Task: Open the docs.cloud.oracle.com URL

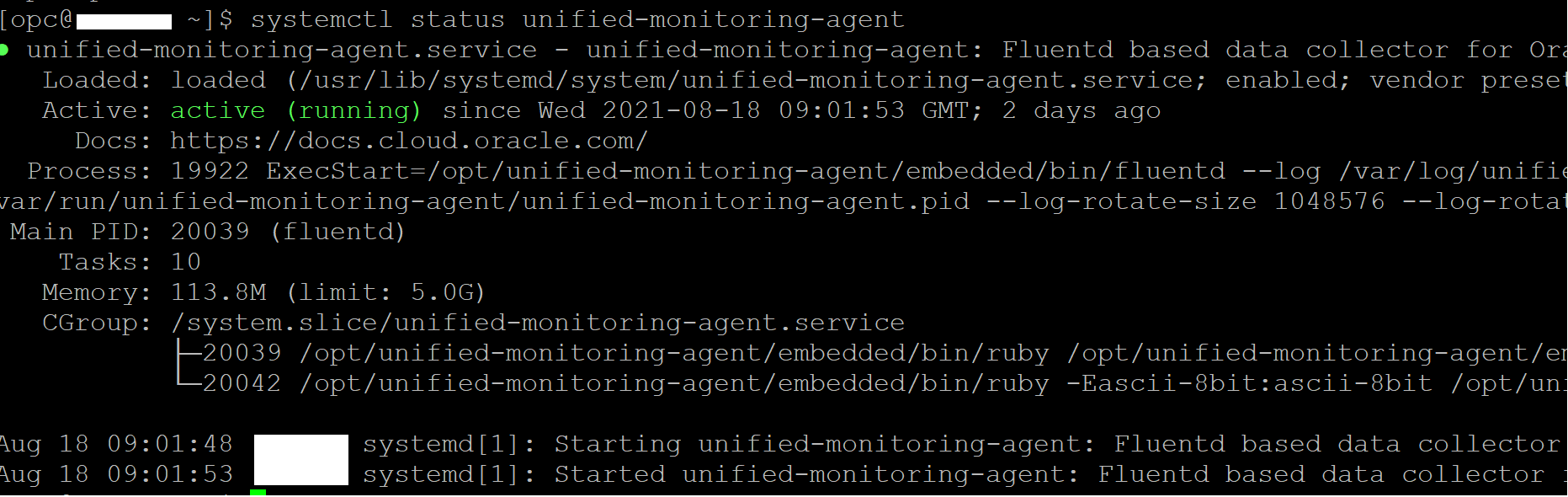Action: pyautogui.click(x=409, y=141)
